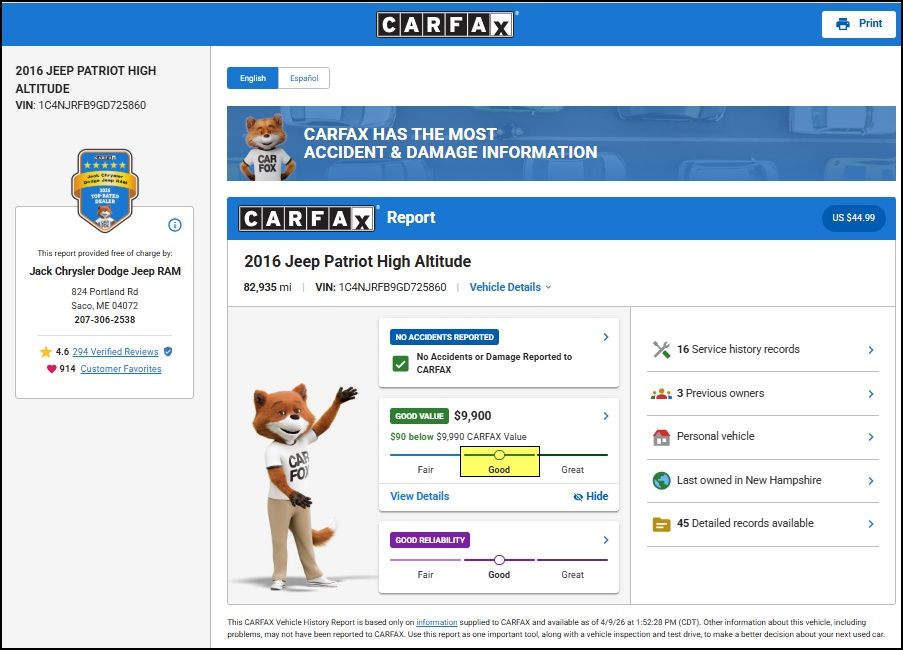Click the wrench service history icon
The width and height of the screenshot is (903, 650).
tap(661, 350)
